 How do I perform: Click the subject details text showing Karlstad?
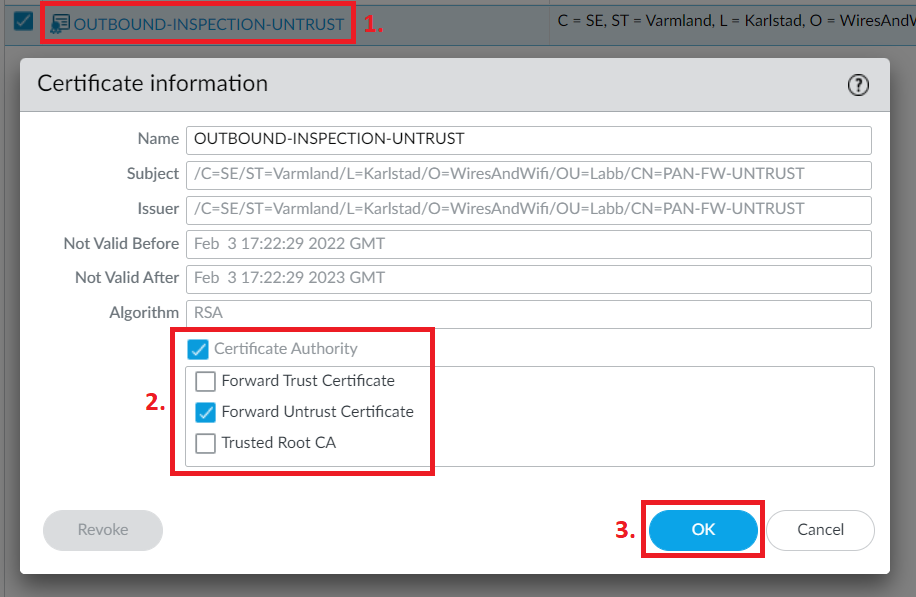coord(728,20)
